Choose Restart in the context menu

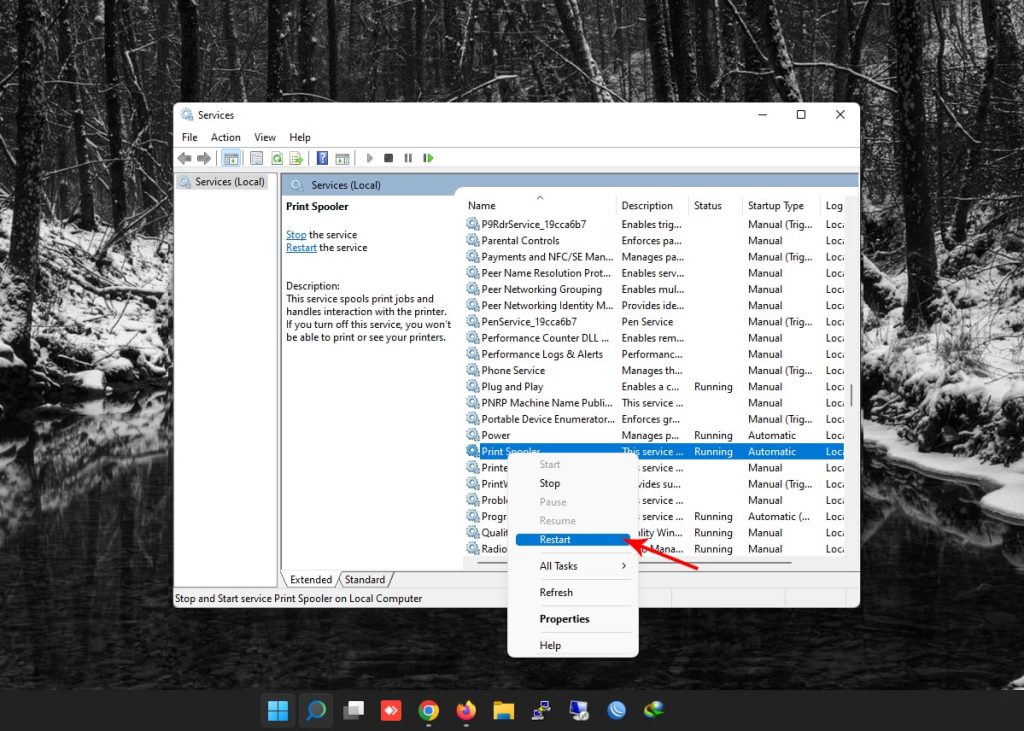[556, 540]
